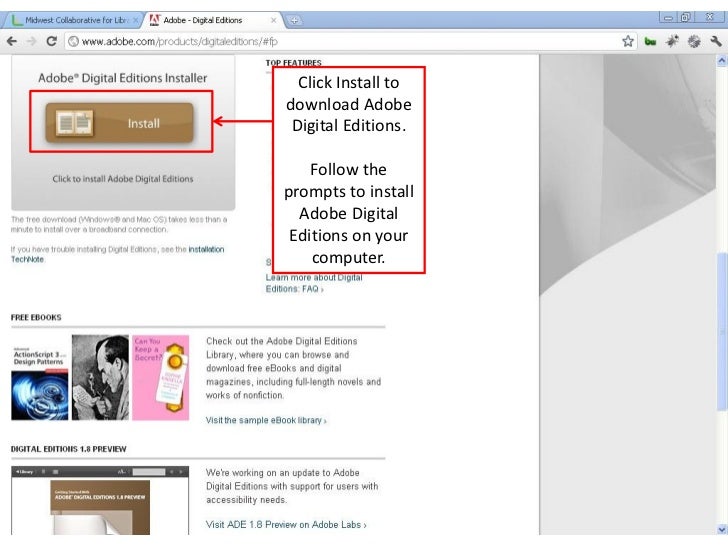
Task: Click the Adobe Digital Editions Installer heading
Action: click(123, 78)
